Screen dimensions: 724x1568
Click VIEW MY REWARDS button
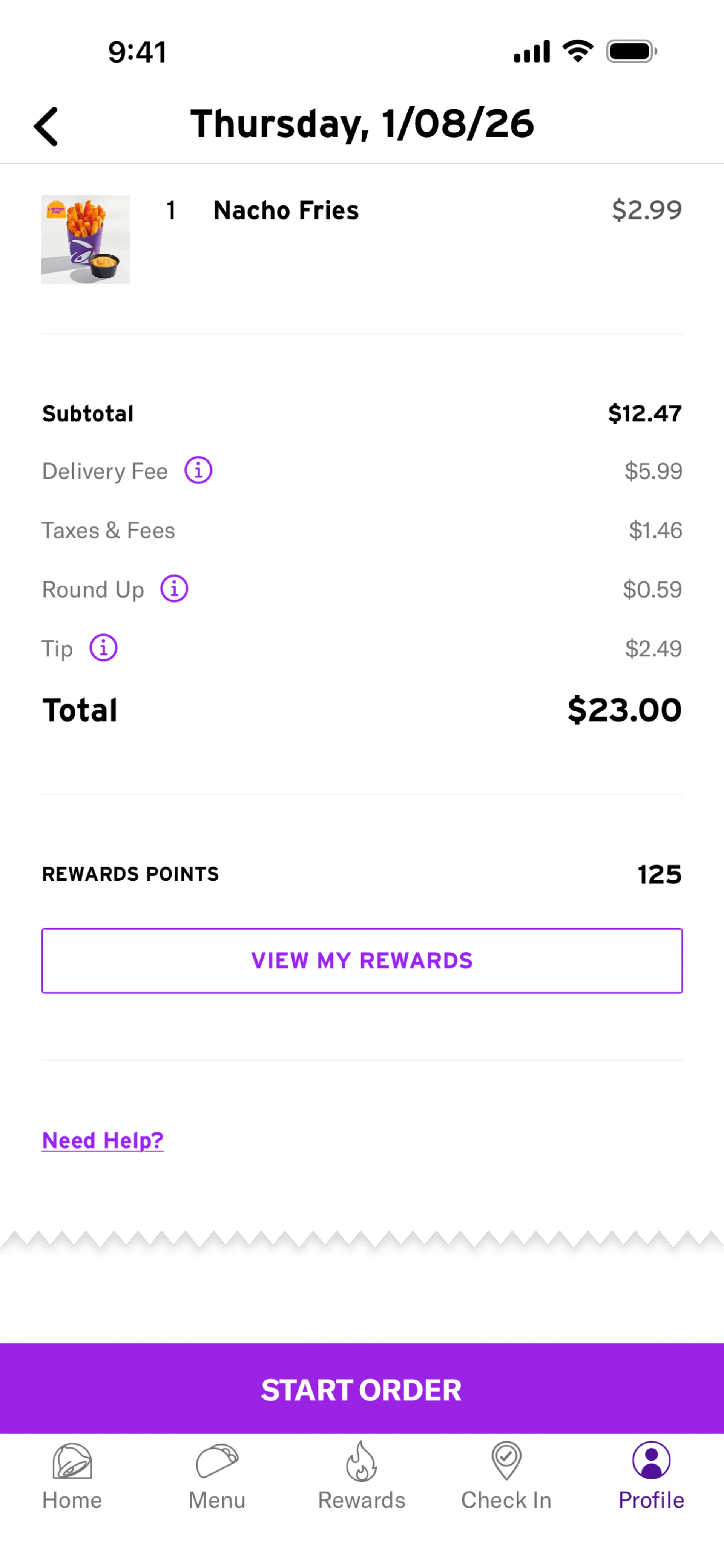coord(362,961)
